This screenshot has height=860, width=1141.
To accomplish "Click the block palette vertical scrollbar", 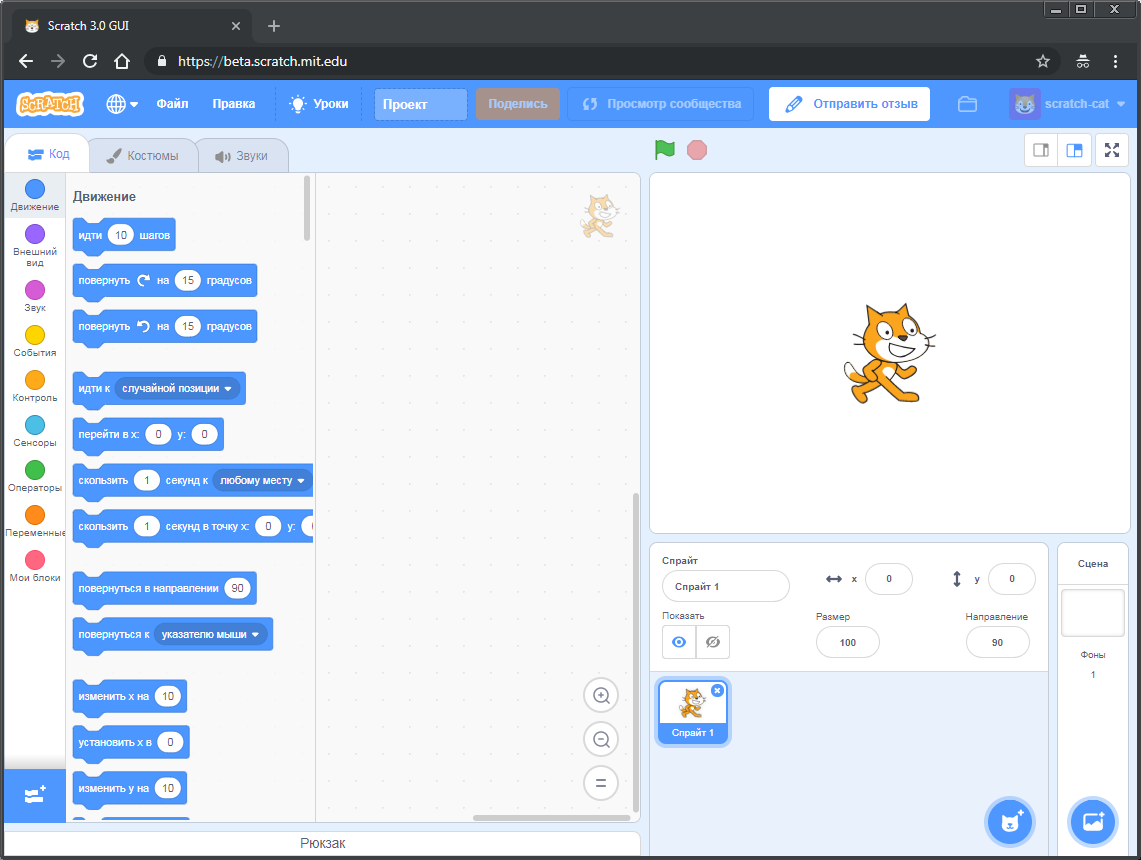I will tap(307, 208).
